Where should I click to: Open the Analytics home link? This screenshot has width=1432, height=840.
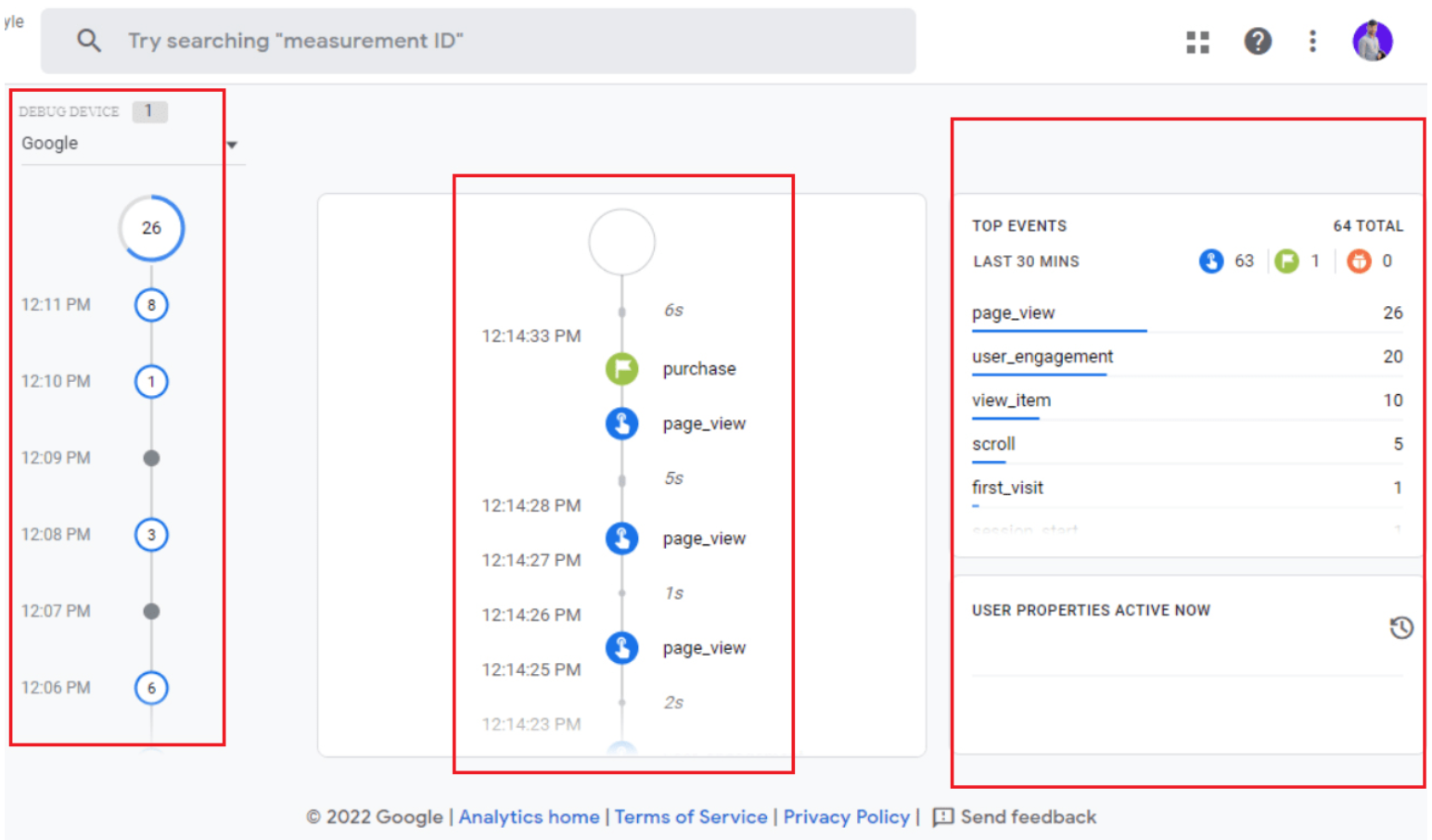pos(529,817)
